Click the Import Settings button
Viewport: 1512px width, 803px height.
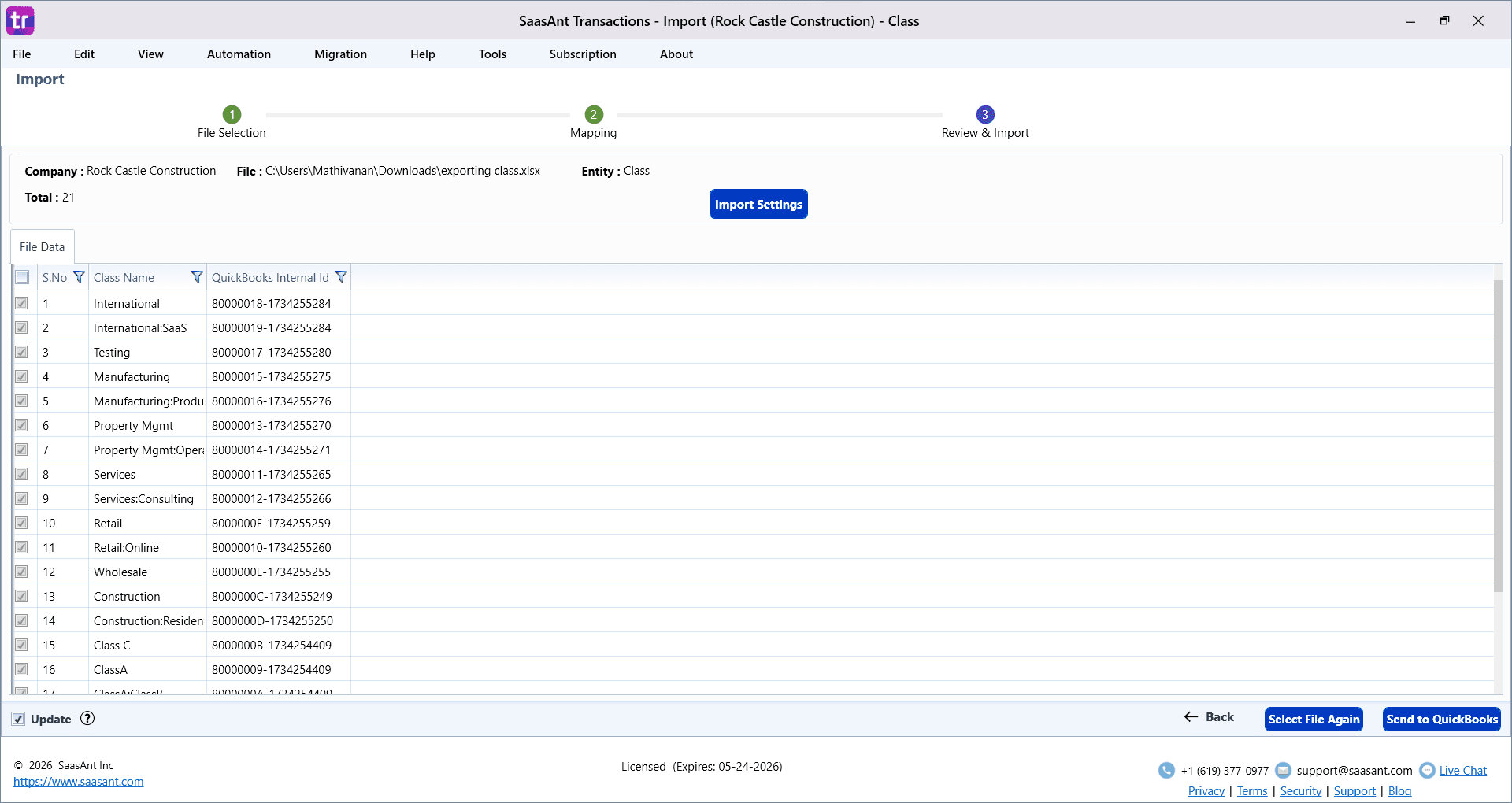click(758, 204)
